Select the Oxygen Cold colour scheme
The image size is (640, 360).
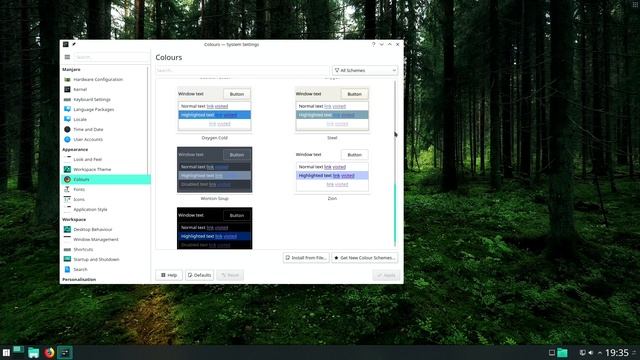[x=215, y=109]
